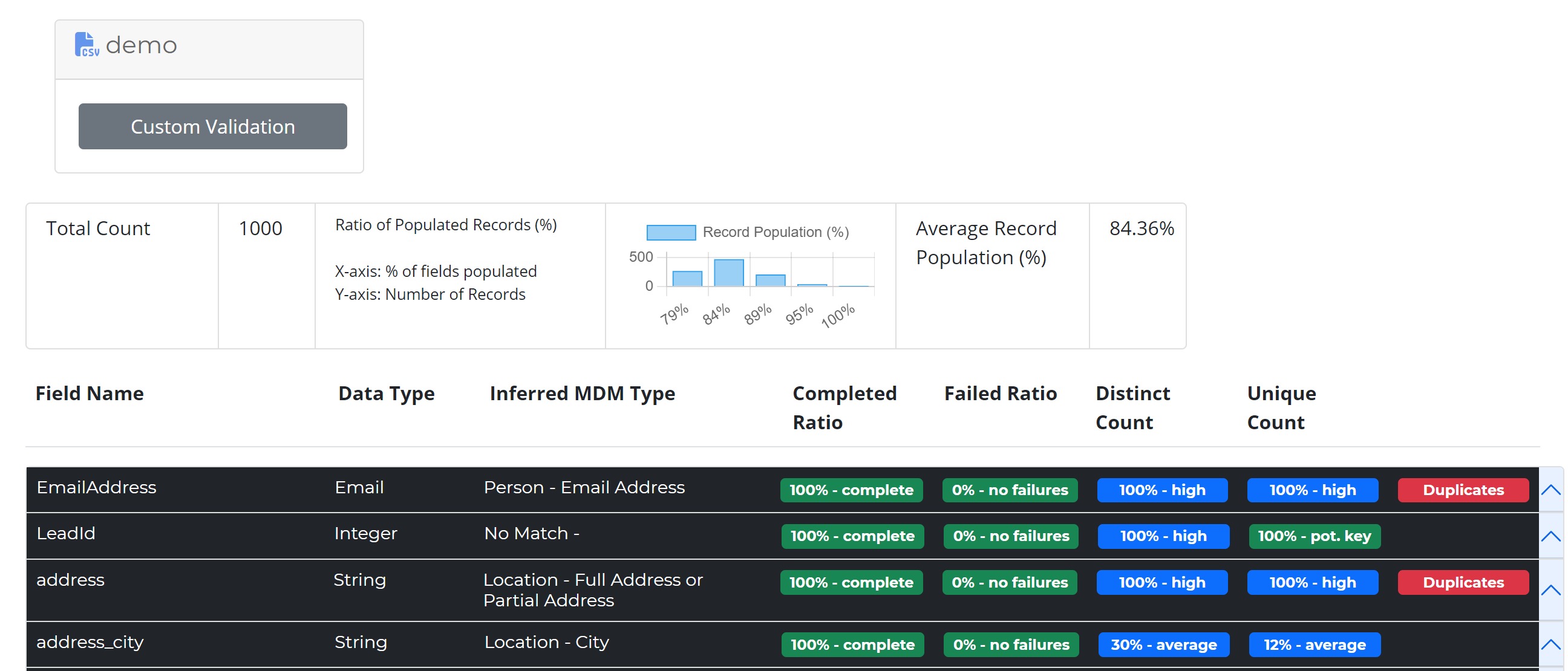1568x671 pixels.
Task: Click the Custom Validation button
Action: 212,126
